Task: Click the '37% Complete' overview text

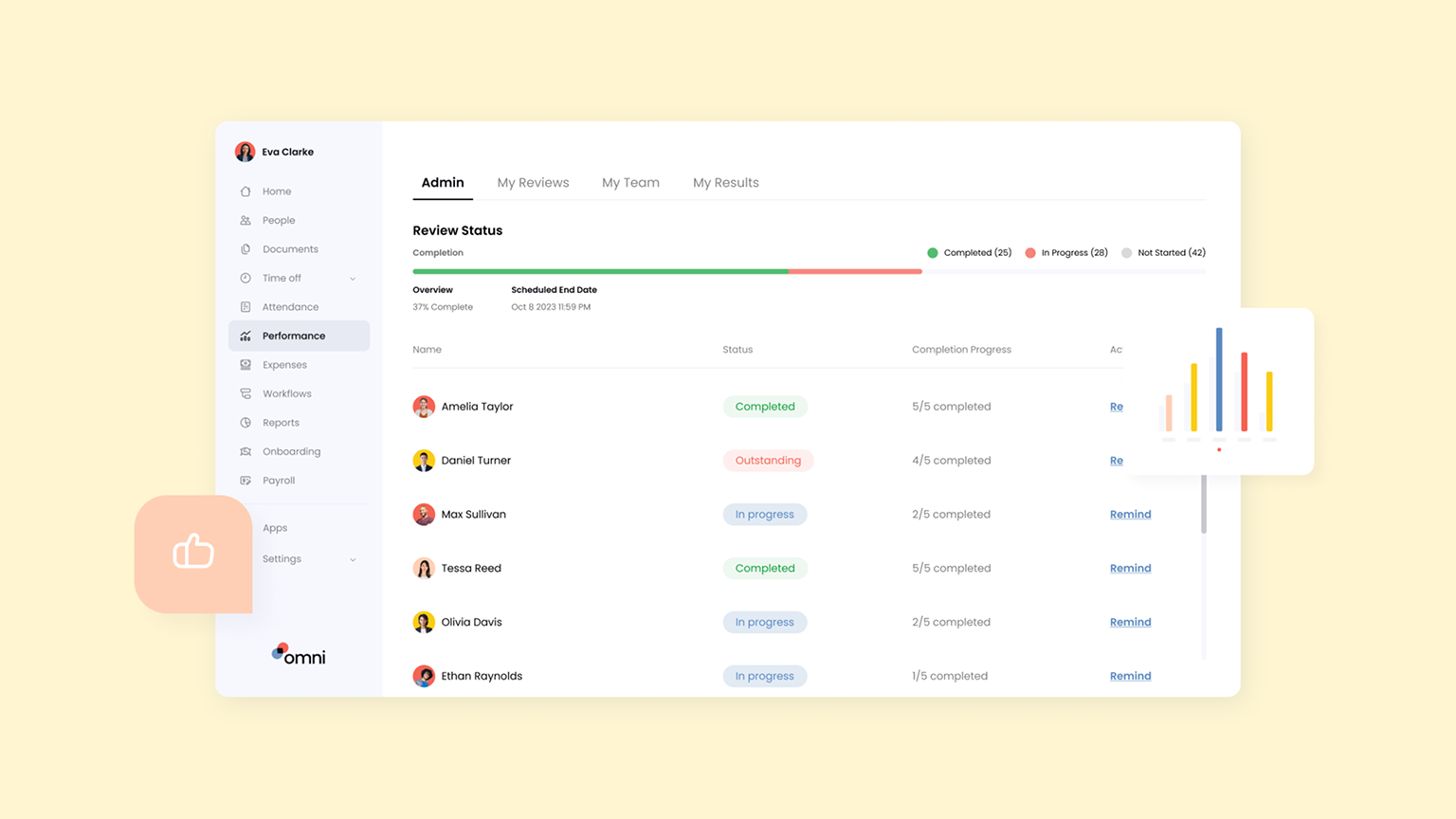Action: (x=443, y=307)
